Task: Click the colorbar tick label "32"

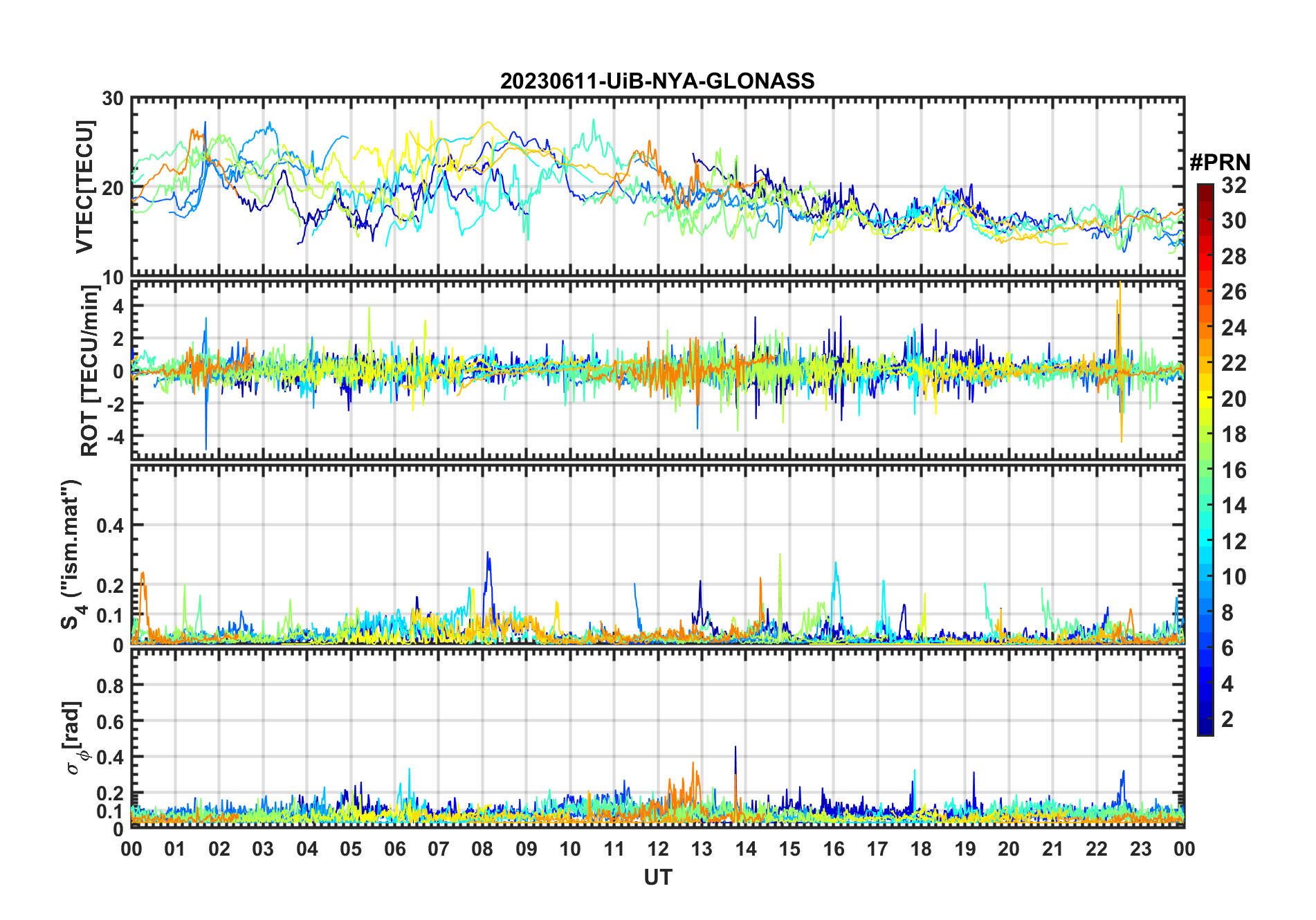Action: coord(1234,185)
